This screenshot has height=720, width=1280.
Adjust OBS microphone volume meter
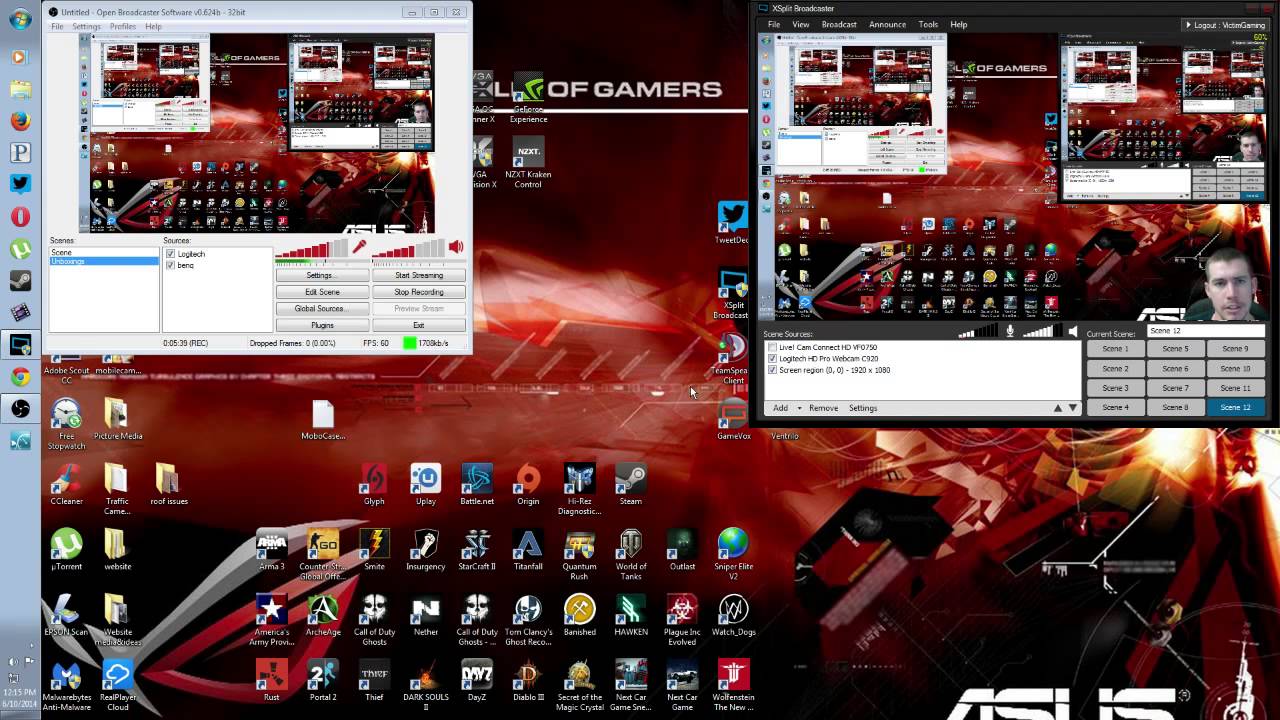[313, 250]
